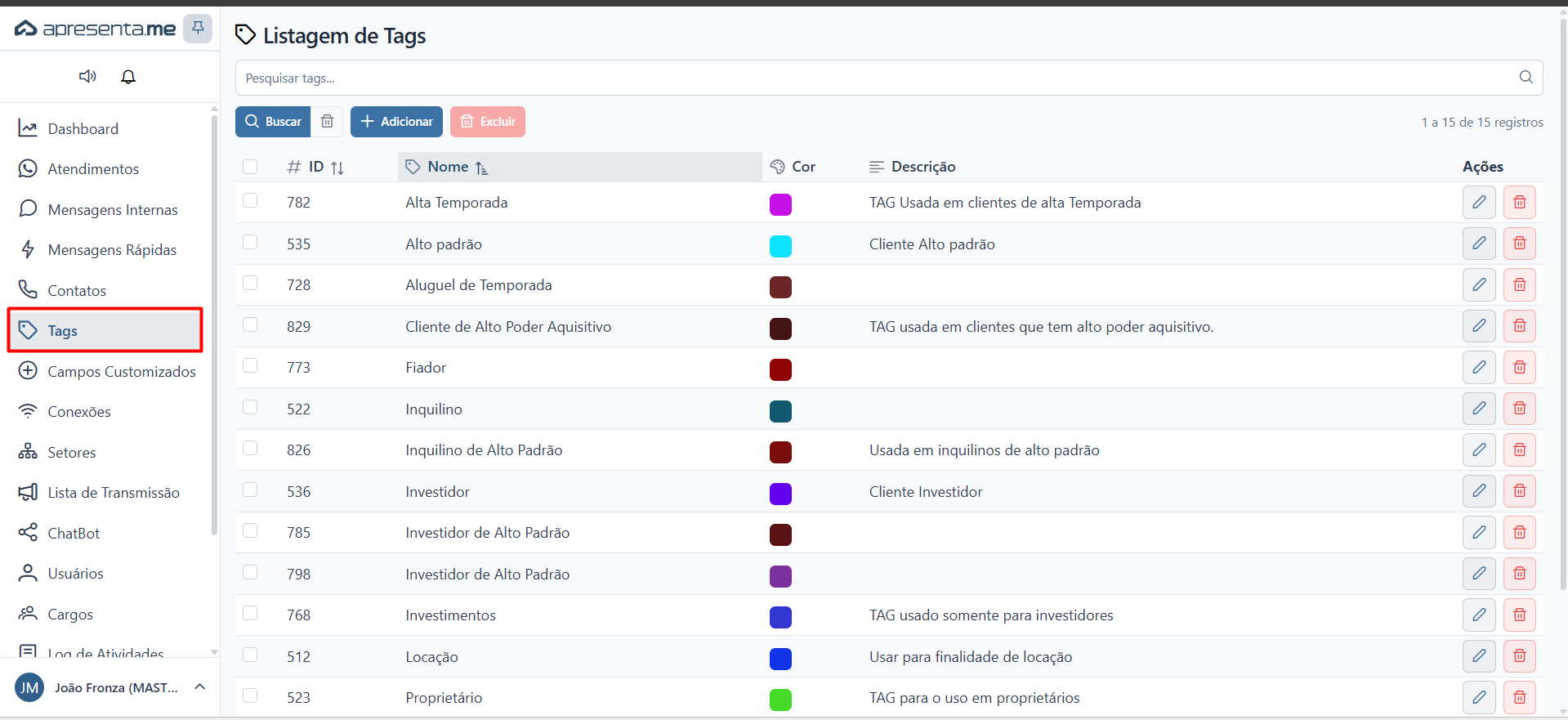Delete the Investimentos tag
Viewport: 1568px width, 720px height.
[x=1520, y=615]
